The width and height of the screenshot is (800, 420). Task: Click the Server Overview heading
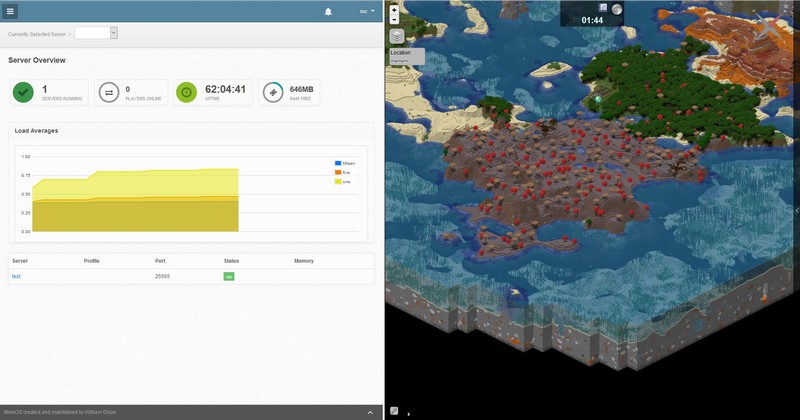pyautogui.click(x=37, y=60)
